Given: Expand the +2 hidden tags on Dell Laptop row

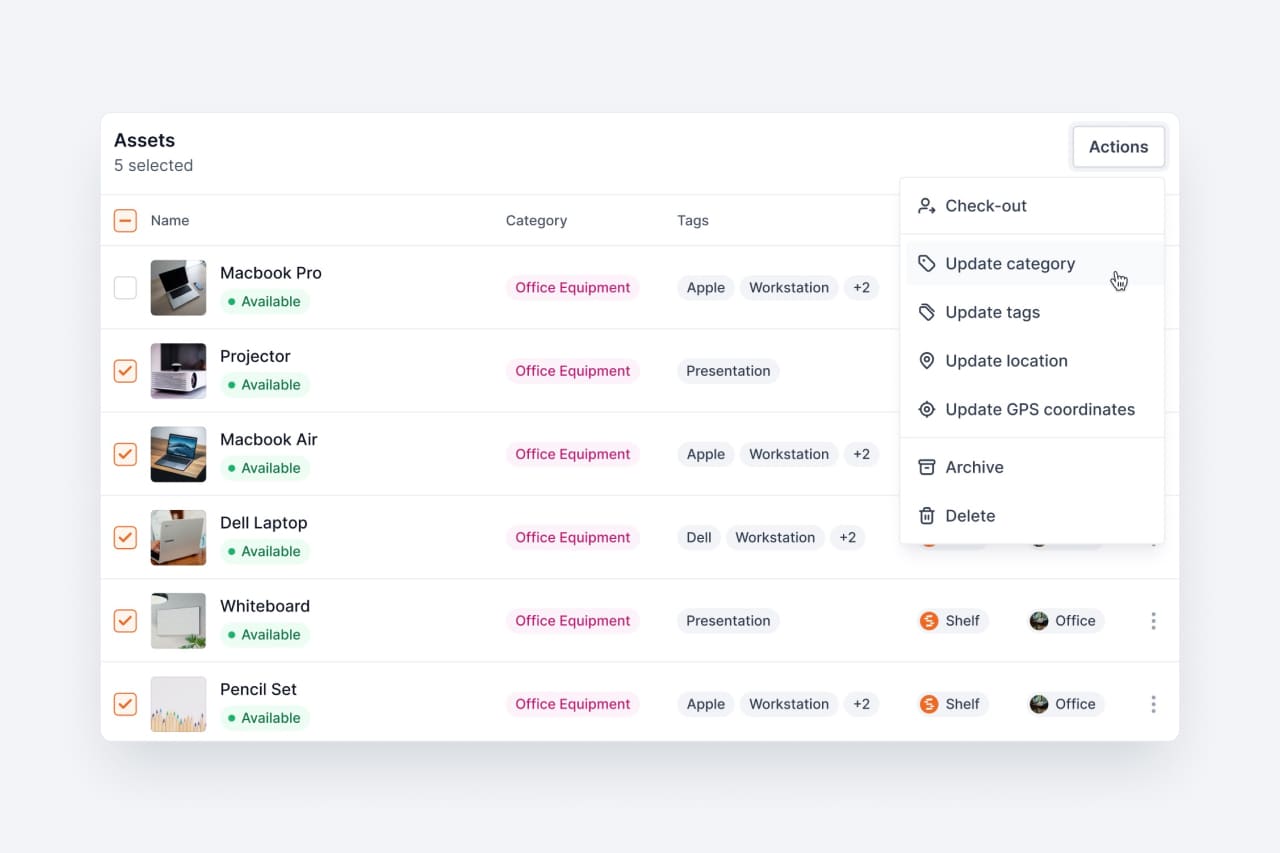Looking at the screenshot, I should coord(848,537).
